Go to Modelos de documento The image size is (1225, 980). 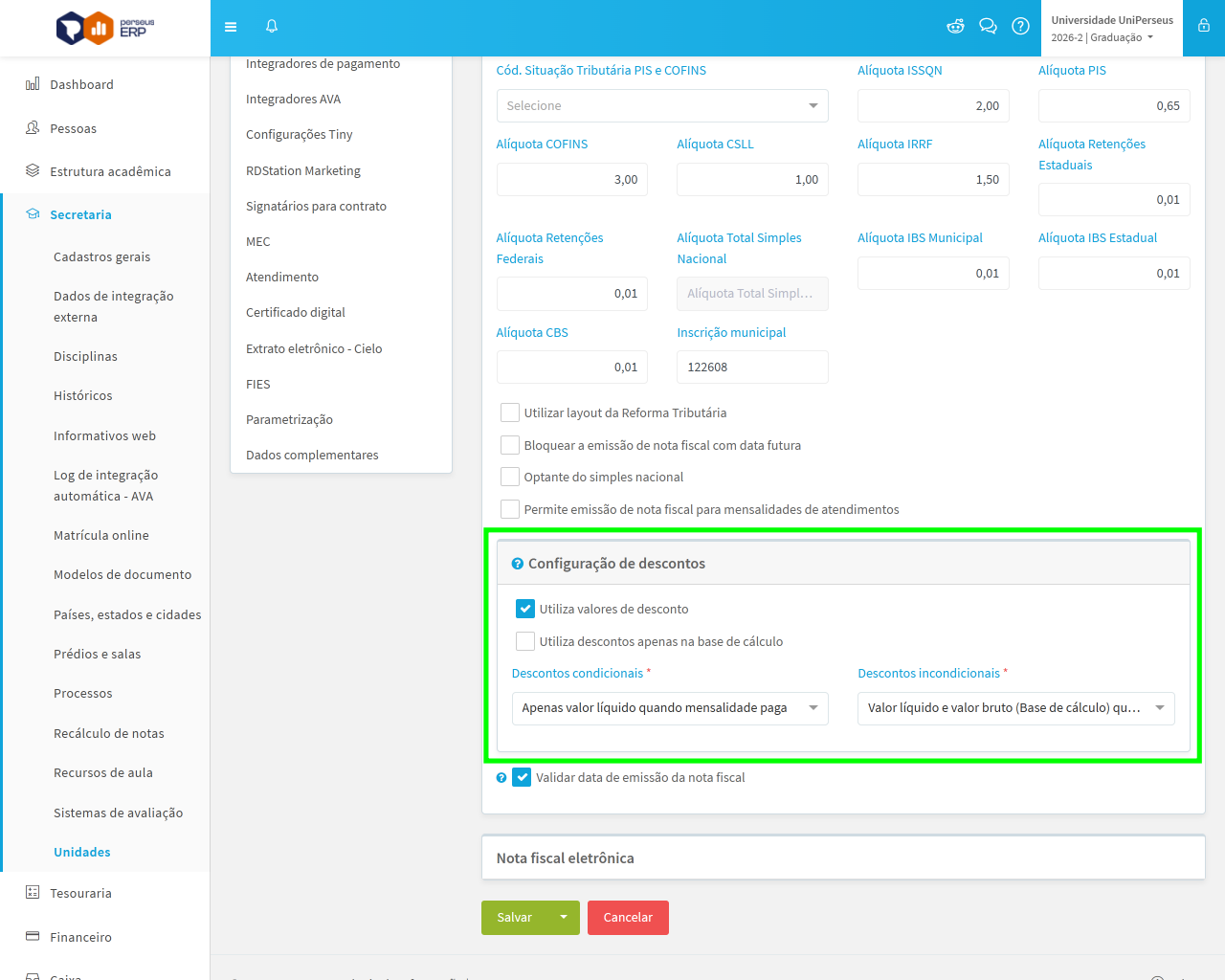[122, 574]
